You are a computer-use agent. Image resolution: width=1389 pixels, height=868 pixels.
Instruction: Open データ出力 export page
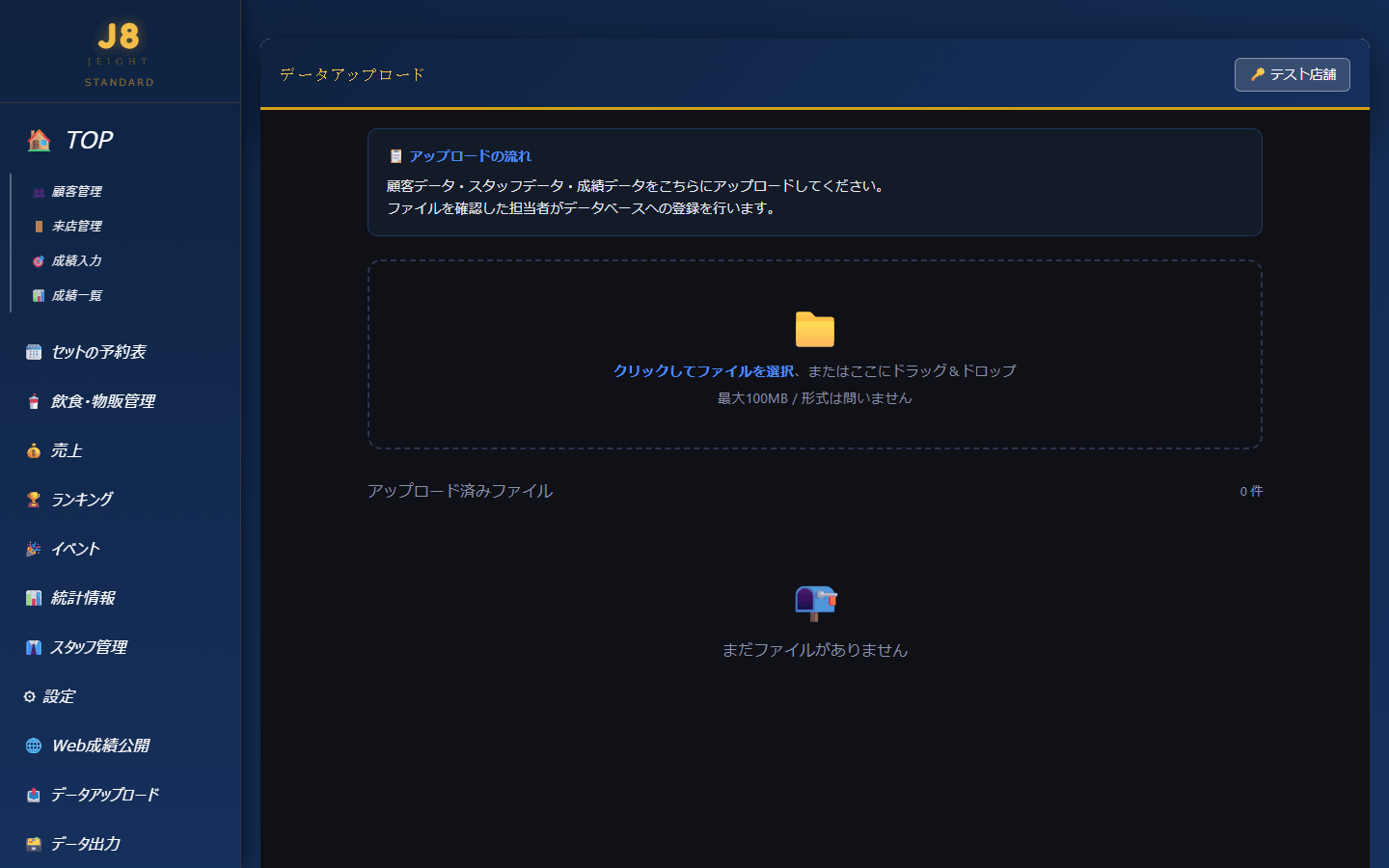pos(85,844)
